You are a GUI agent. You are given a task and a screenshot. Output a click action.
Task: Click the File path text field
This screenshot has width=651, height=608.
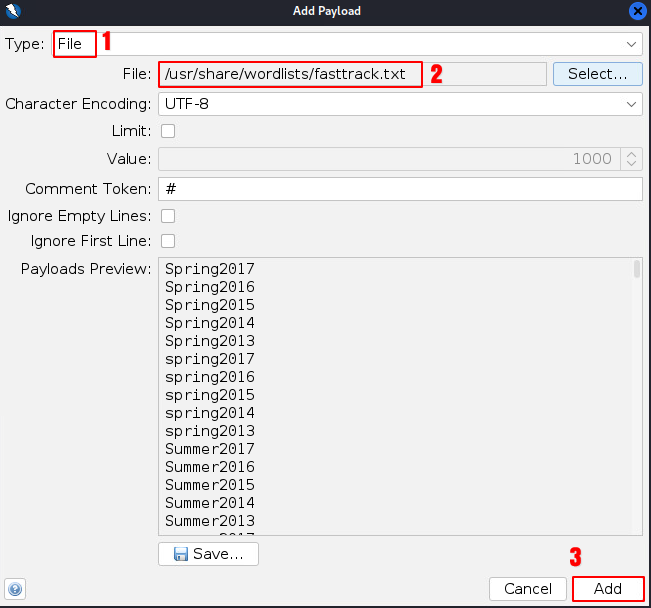[x=352, y=74]
